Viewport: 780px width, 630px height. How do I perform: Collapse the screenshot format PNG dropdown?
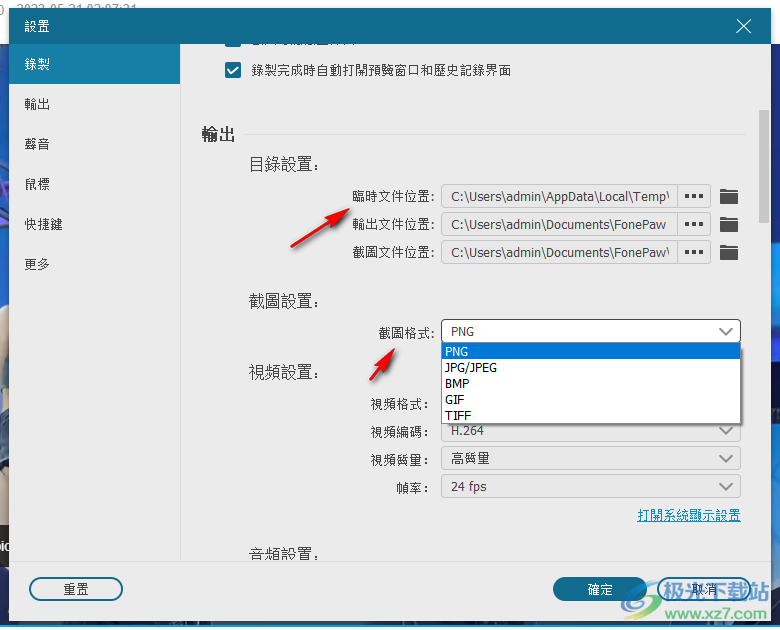point(591,331)
